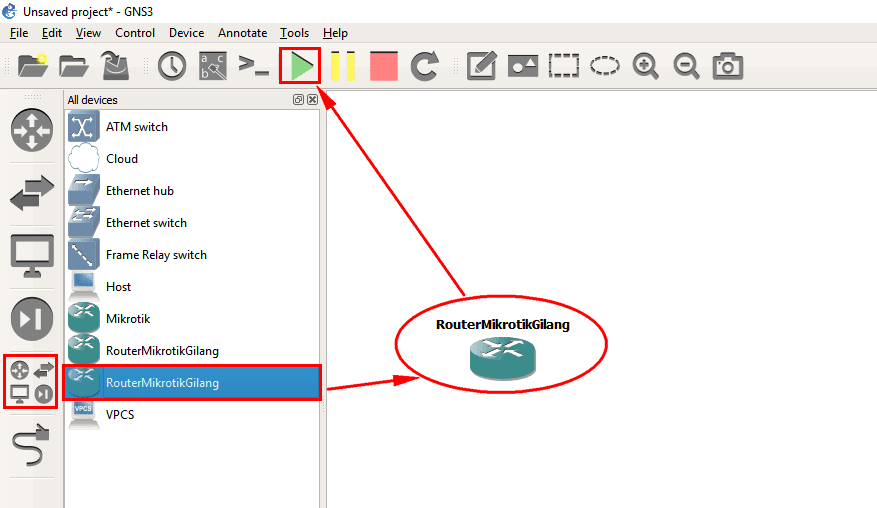Open the Annotate menu

pyautogui.click(x=242, y=33)
